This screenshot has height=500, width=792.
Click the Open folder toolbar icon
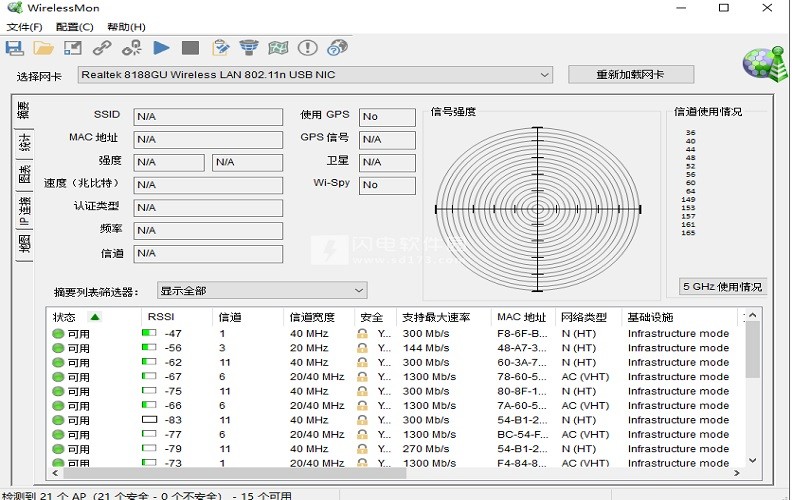click(x=43, y=47)
